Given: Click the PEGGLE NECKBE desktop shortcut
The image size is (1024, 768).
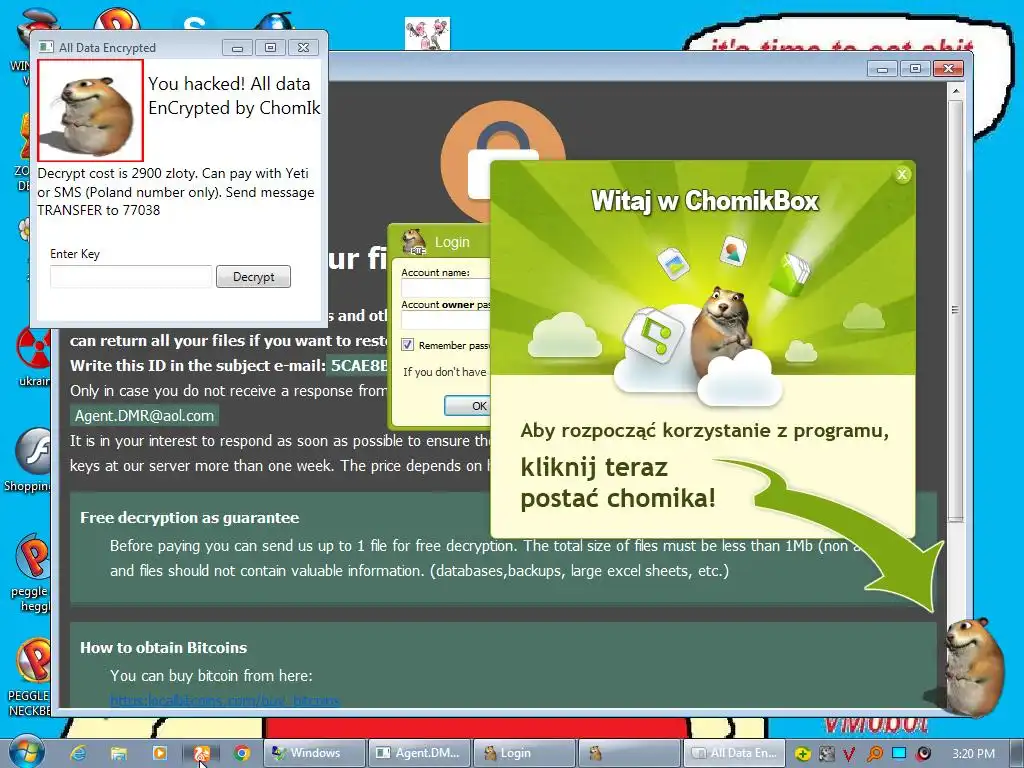Looking at the screenshot, I should pyautogui.click(x=31, y=677).
